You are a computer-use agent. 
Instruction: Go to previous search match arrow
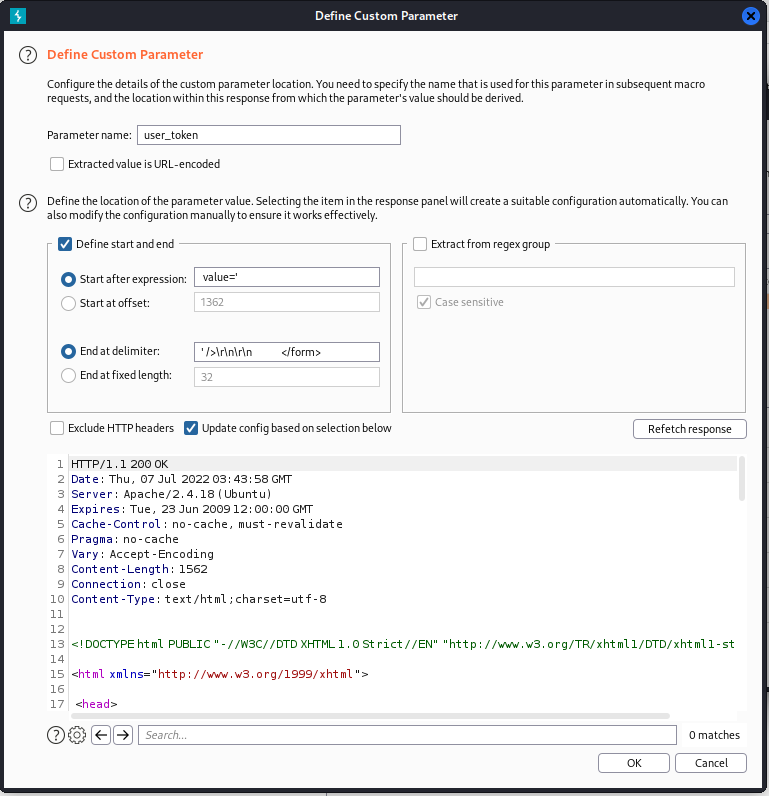101,735
